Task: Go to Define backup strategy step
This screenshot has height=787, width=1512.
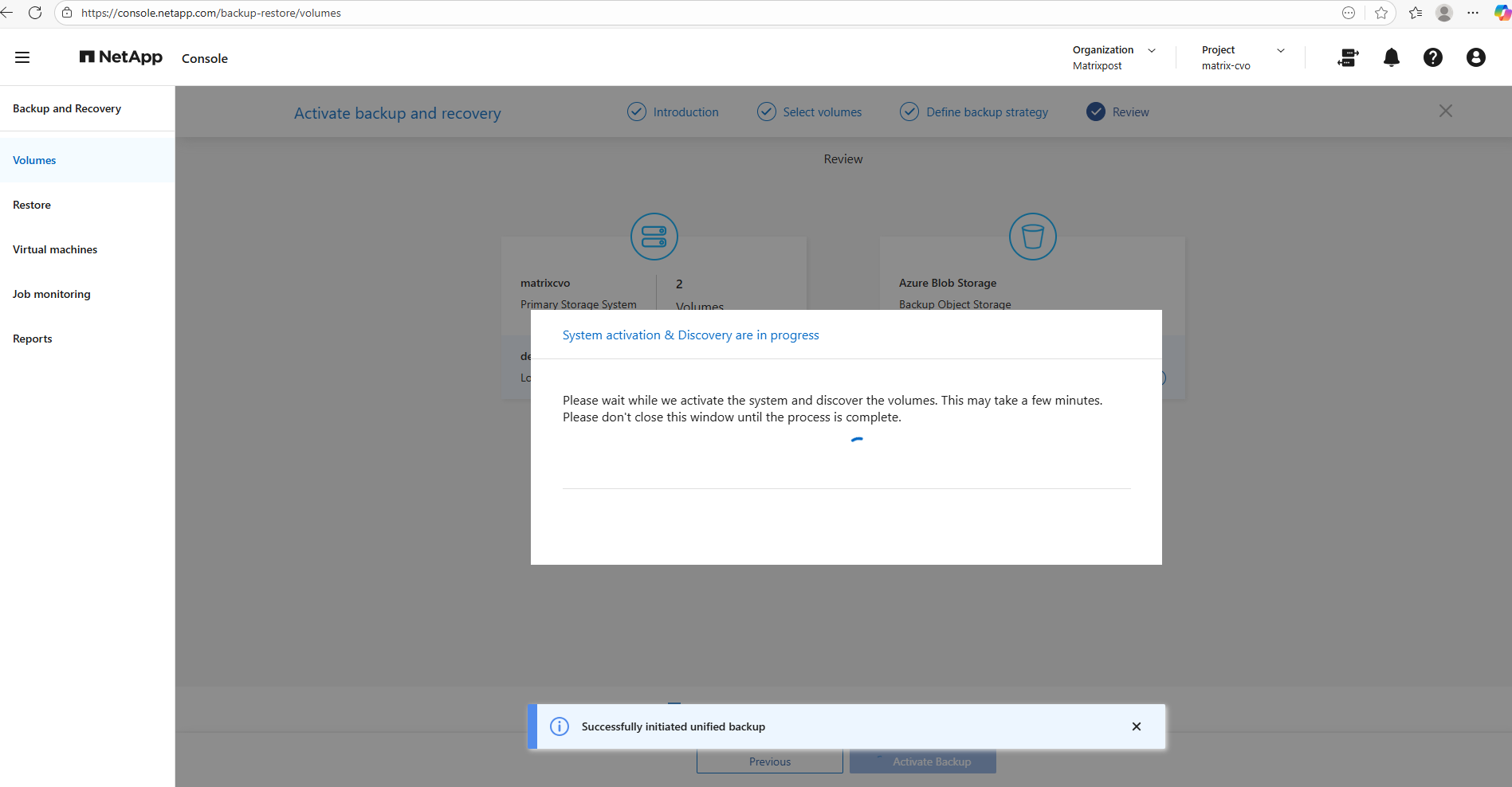Action: (x=988, y=112)
